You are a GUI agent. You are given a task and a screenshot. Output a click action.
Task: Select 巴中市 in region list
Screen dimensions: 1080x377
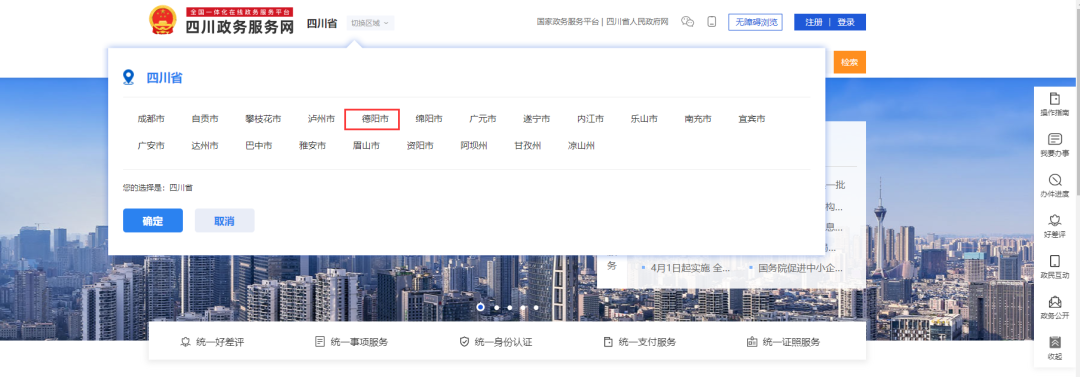click(x=258, y=145)
